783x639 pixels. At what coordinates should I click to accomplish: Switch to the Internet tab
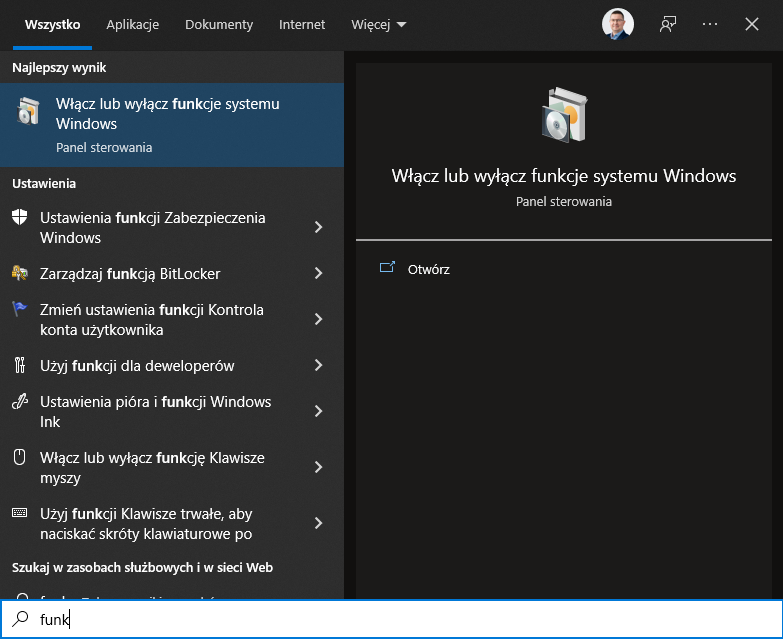pyautogui.click(x=302, y=24)
